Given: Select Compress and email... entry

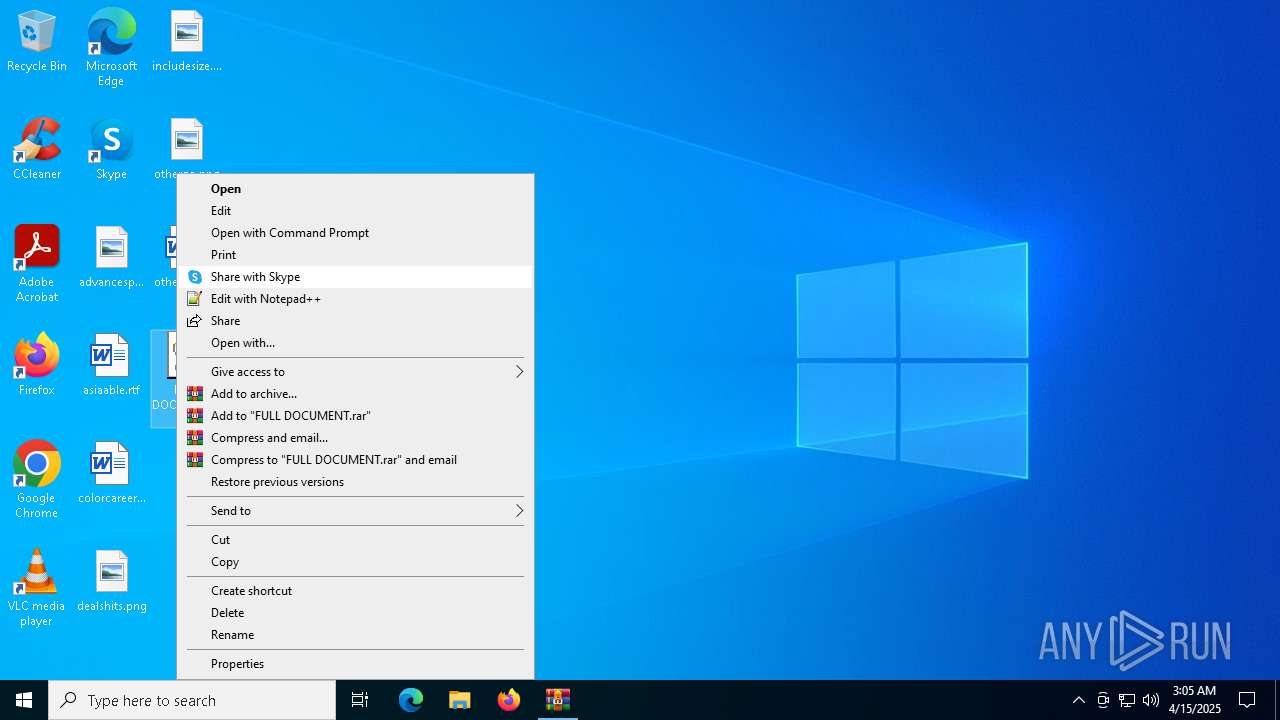Looking at the screenshot, I should click(x=355, y=438).
